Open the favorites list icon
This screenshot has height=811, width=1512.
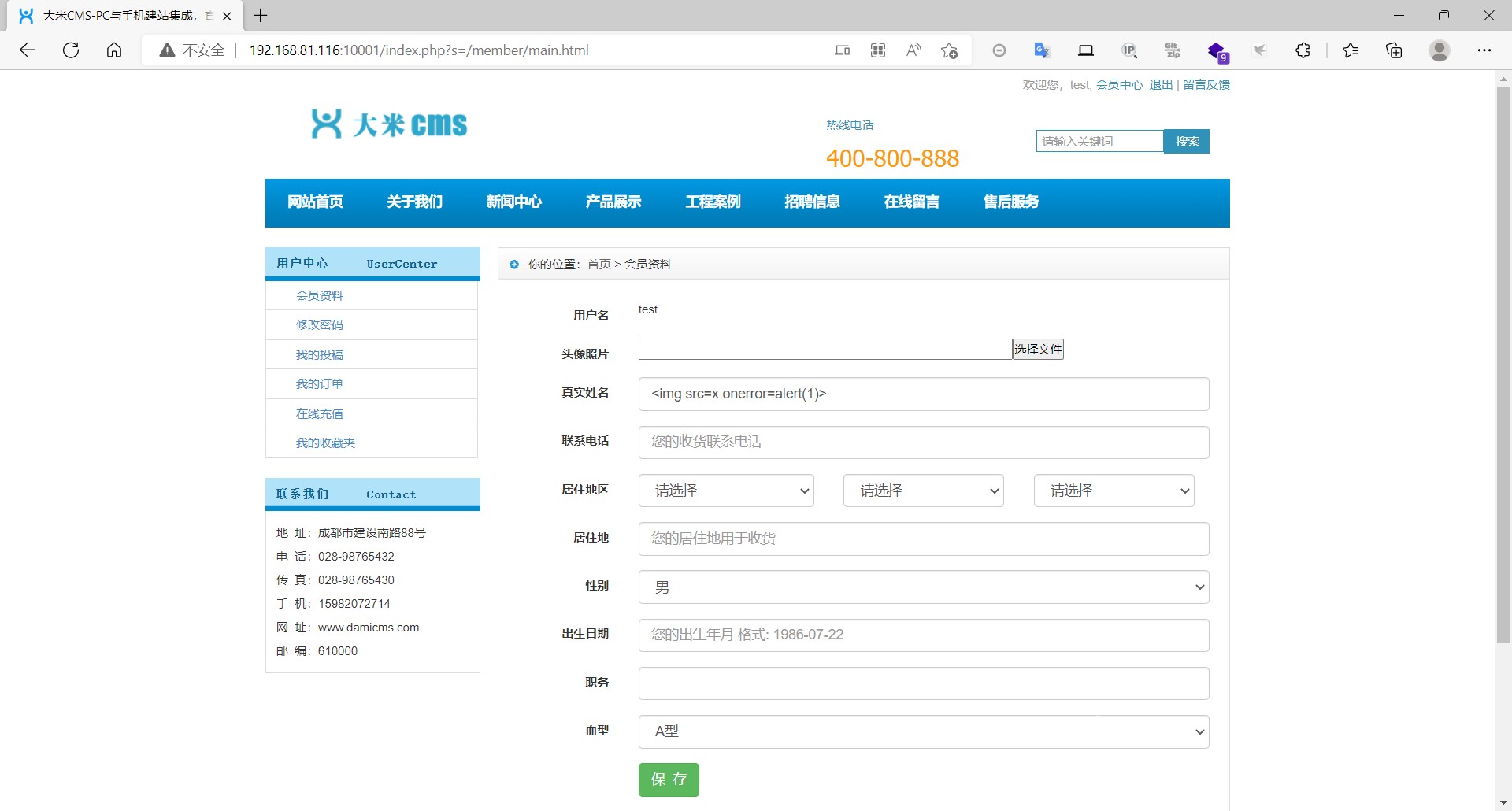pyautogui.click(x=1351, y=50)
